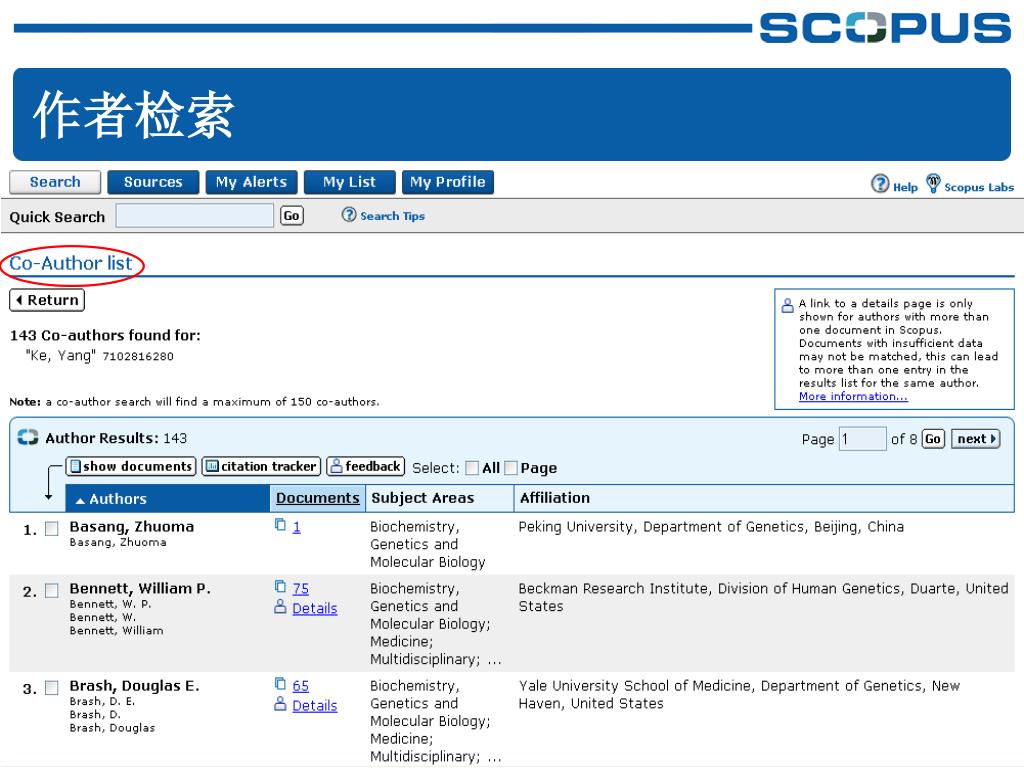Click document icon beside Bennett's 75

280,586
